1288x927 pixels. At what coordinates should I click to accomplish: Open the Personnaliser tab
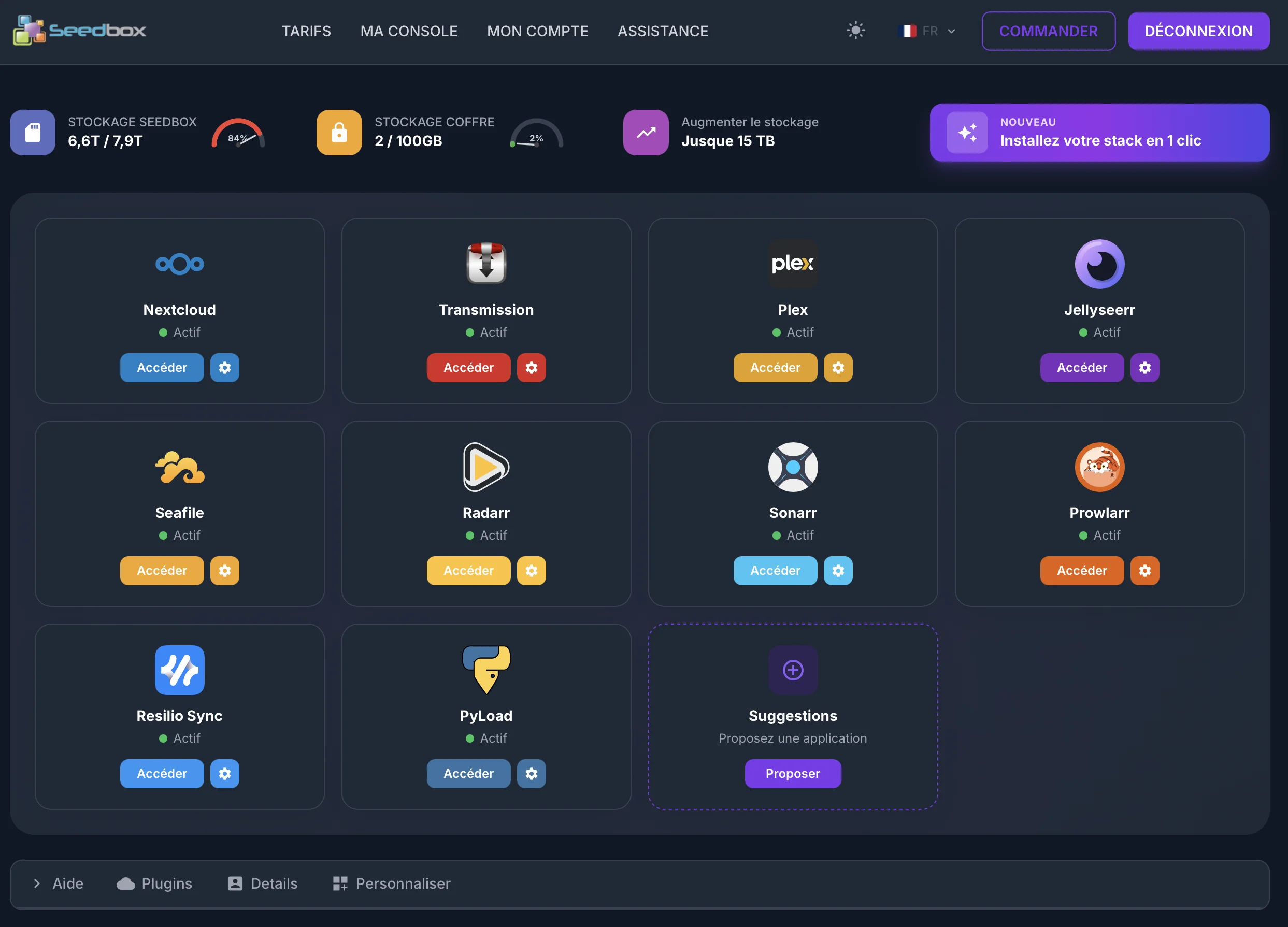tap(391, 883)
